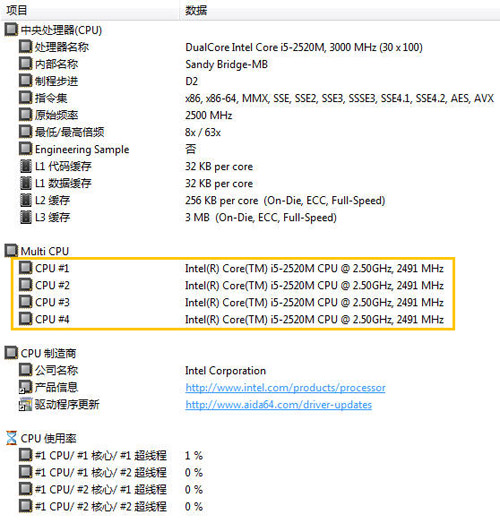
Task: Click the icon beside #2 核心/ #2 超线程
Action: click(25, 506)
